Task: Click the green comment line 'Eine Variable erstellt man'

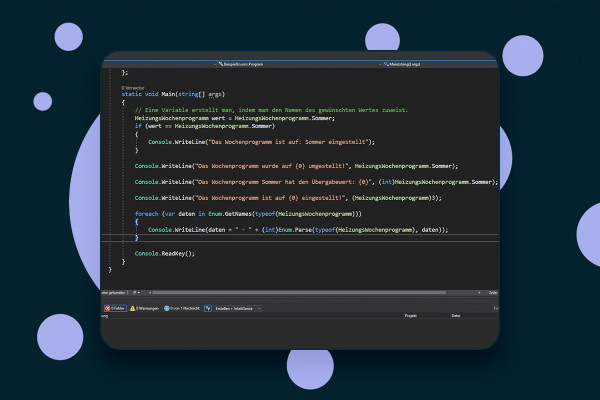Action: pos(271,110)
